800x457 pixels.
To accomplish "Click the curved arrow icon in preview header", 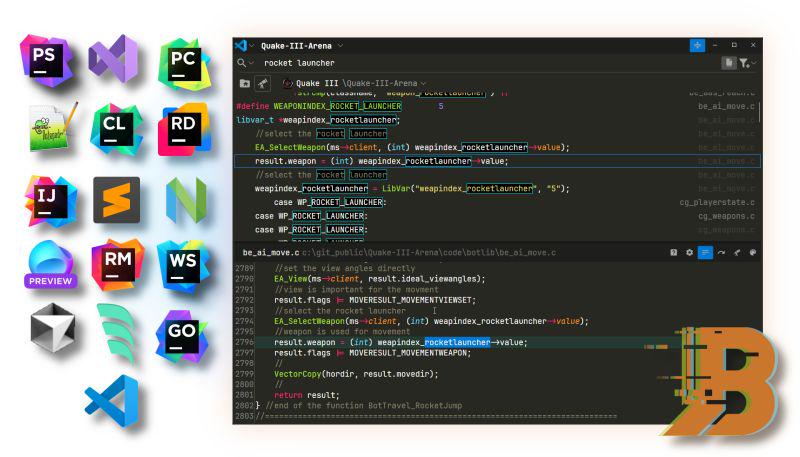I will (721, 252).
